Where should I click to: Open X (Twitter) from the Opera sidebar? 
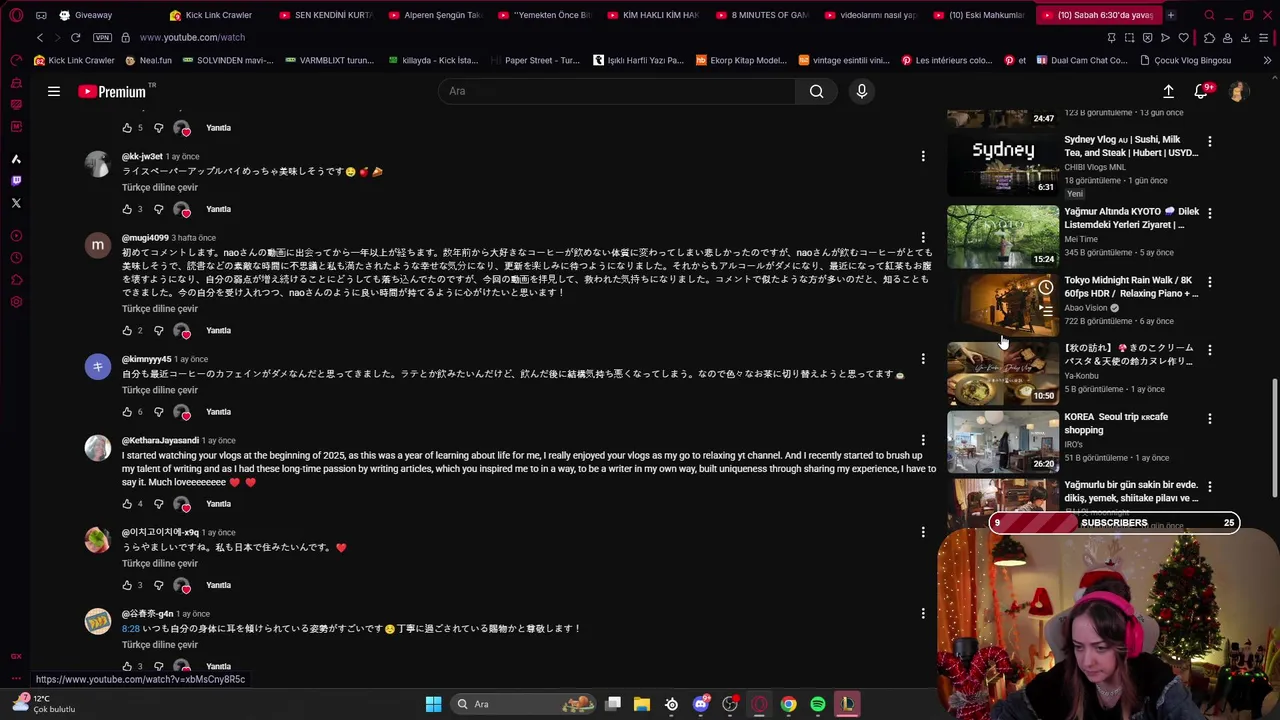pos(16,203)
